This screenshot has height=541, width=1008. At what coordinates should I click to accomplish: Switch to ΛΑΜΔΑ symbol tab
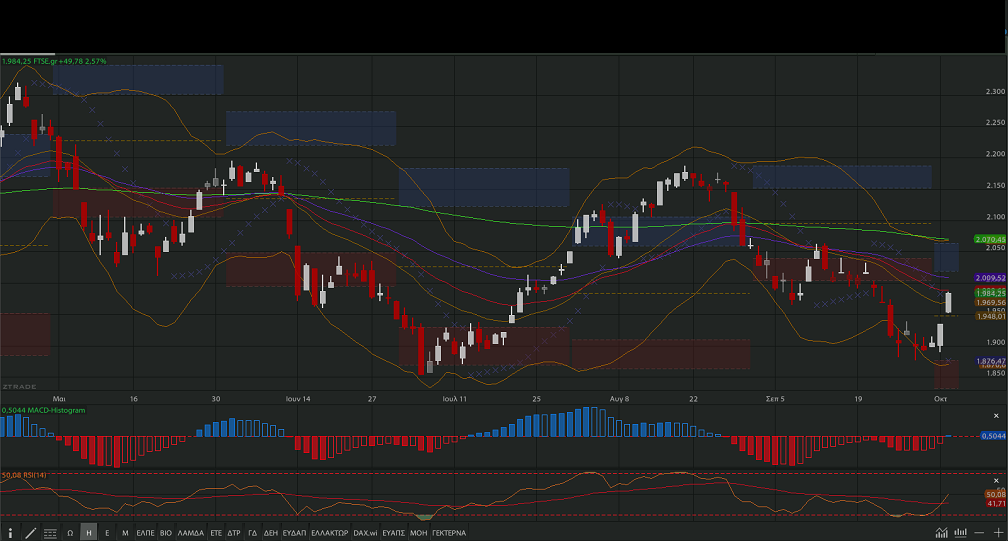pos(190,533)
